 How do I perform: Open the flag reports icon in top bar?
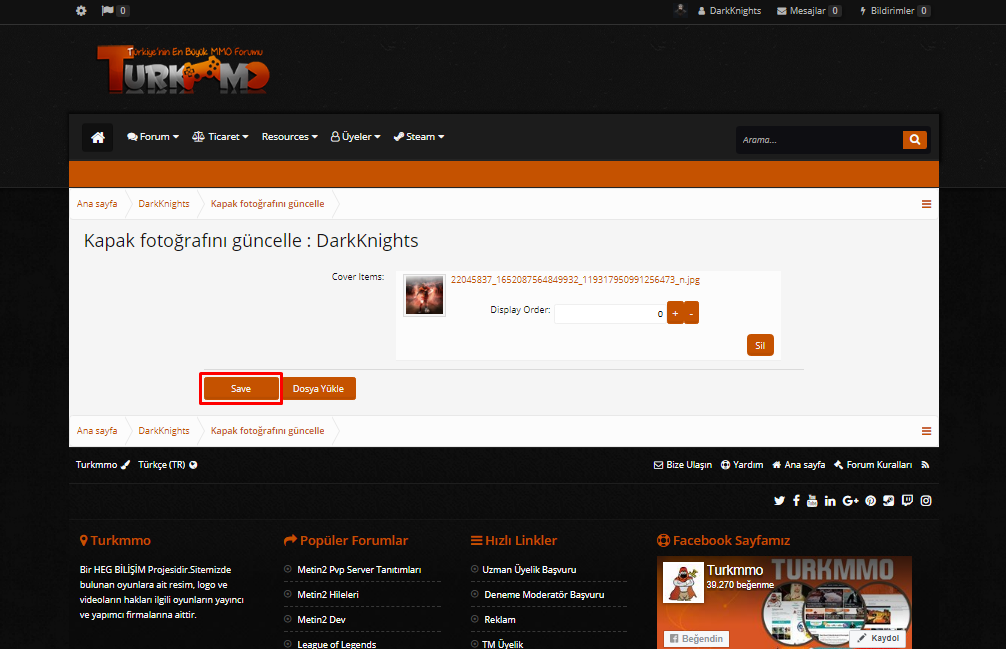[x=108, y=10]
